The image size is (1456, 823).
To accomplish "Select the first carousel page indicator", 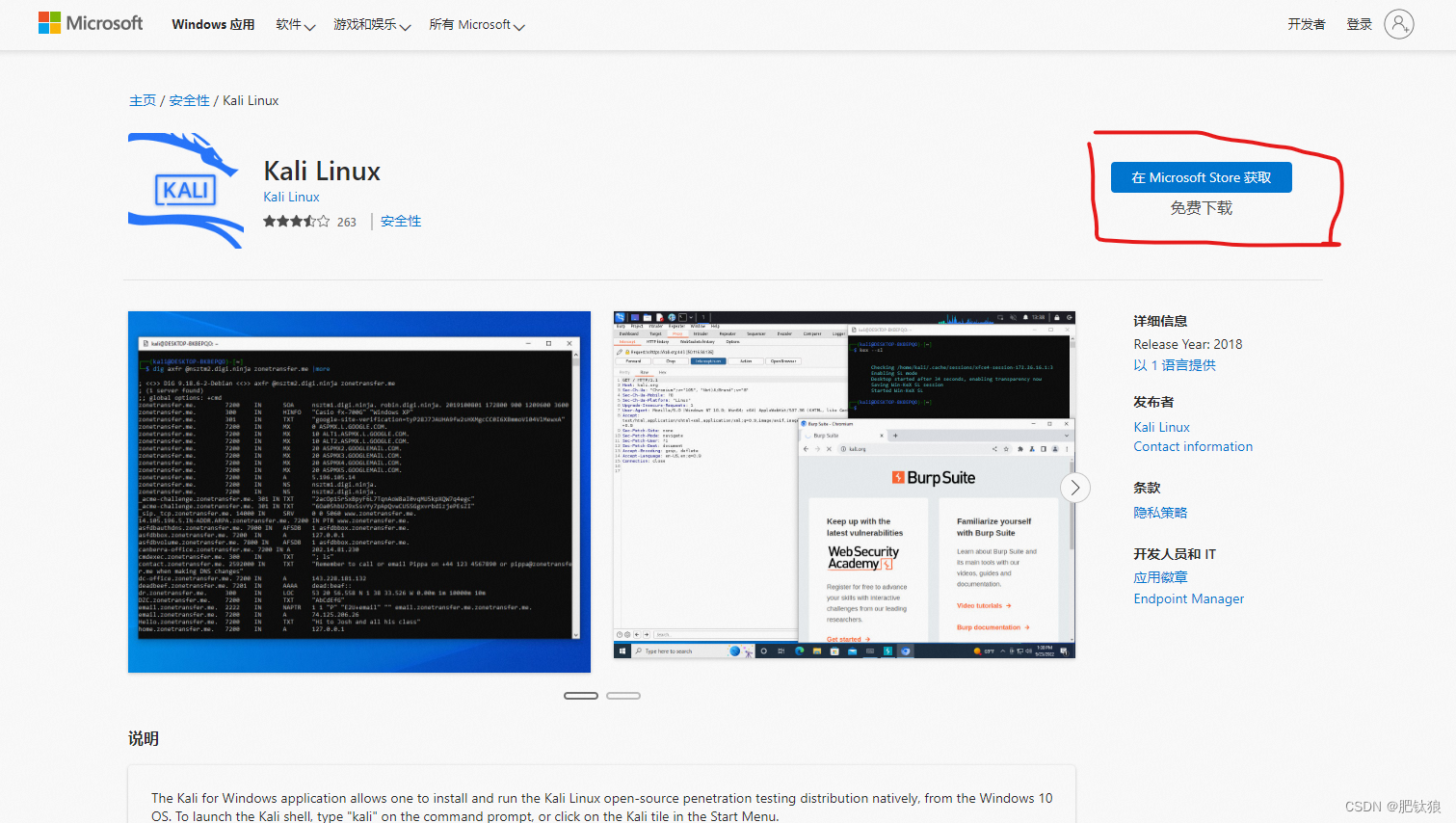I will pos(581,696).
